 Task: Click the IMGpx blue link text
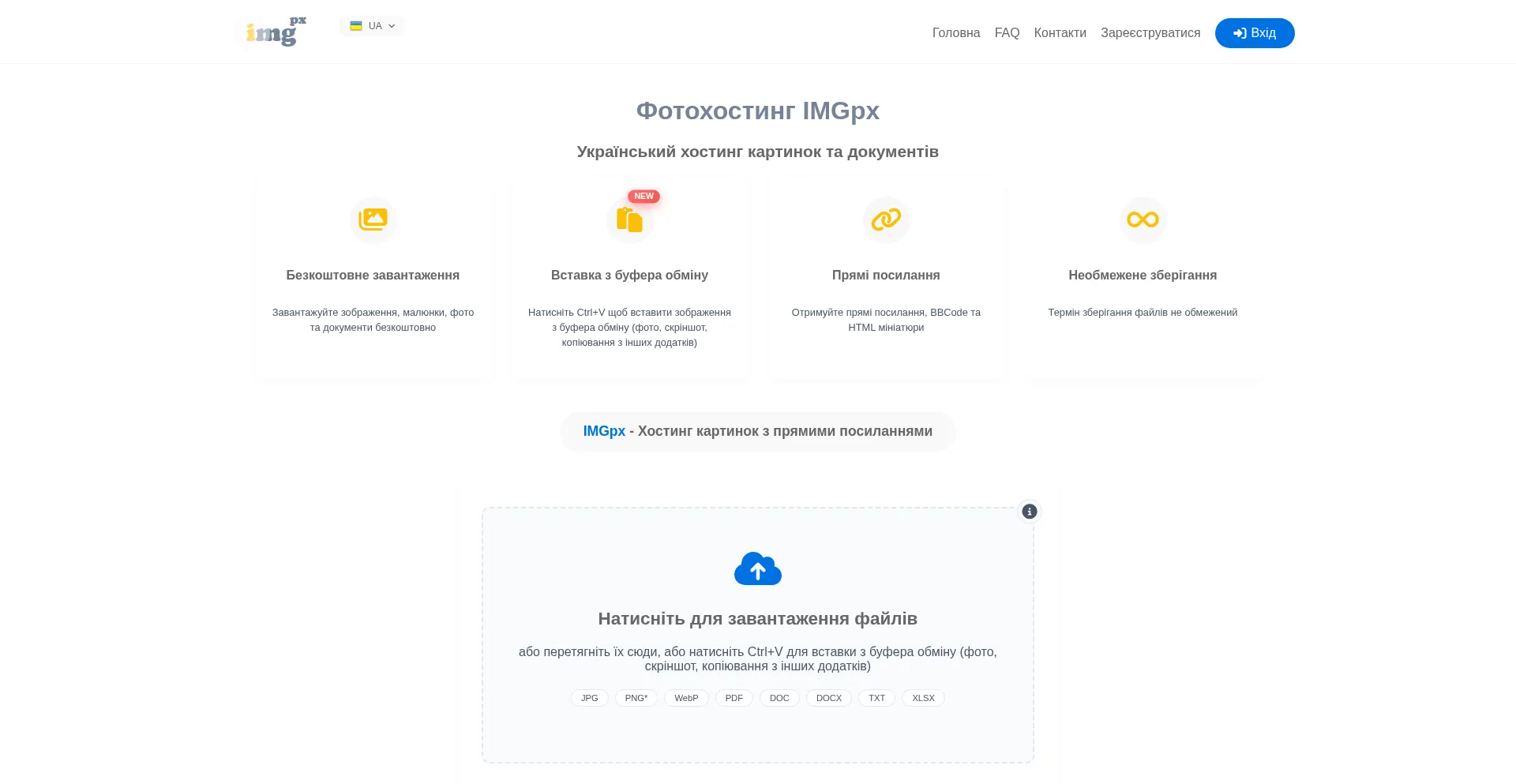pos(604,431)
